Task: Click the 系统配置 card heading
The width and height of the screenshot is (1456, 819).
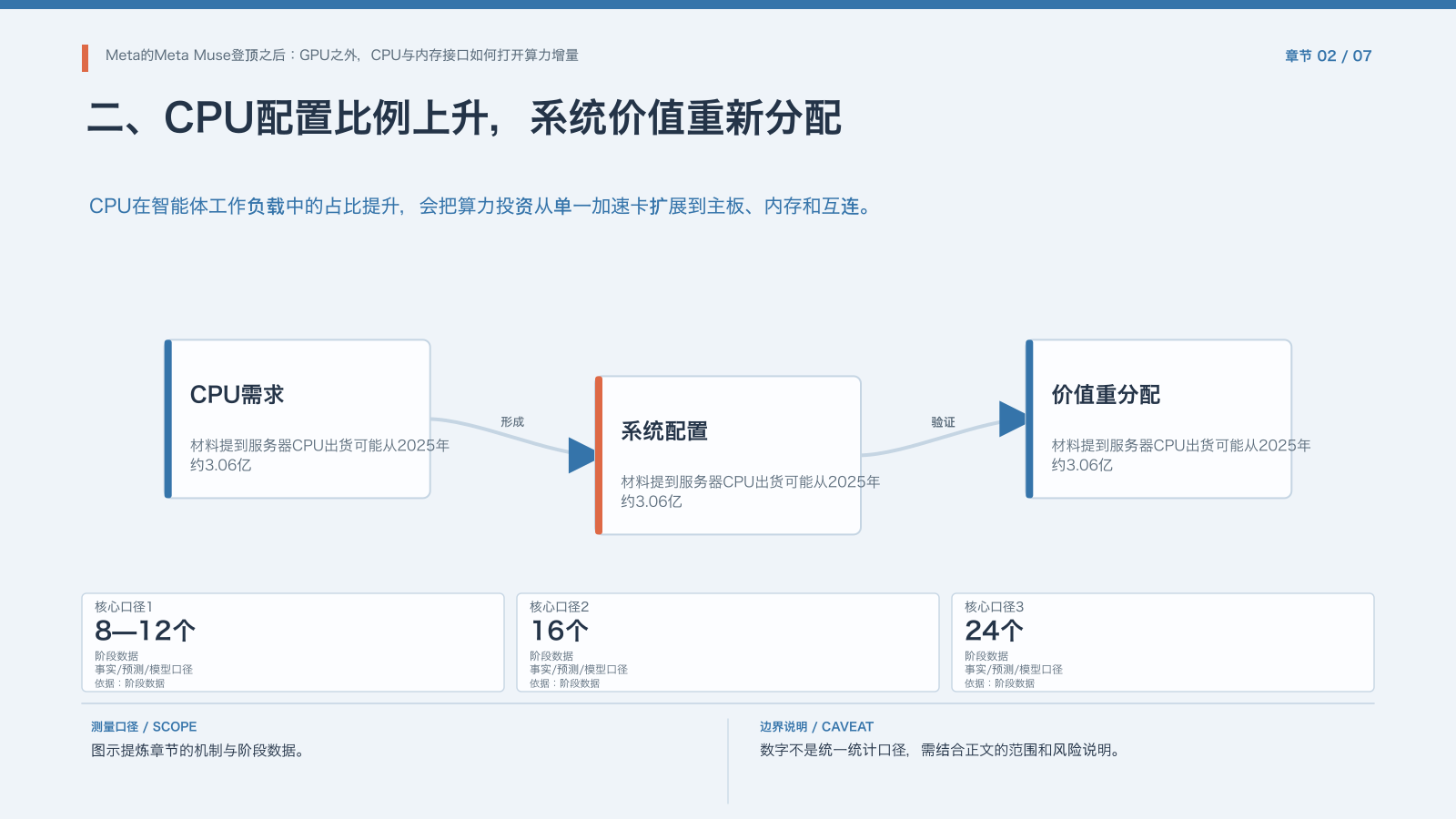Action: tap(664, 431)
